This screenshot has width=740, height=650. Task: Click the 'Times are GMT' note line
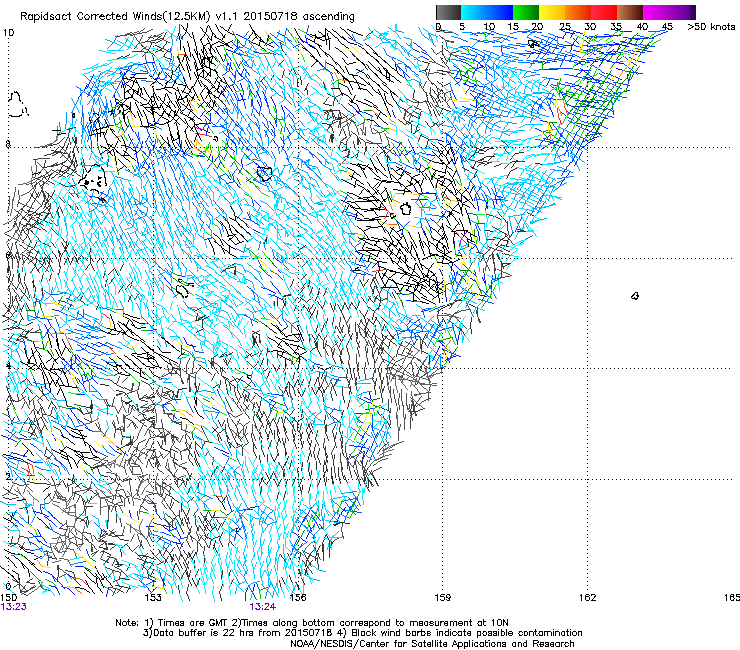click(x=312, y=623)
